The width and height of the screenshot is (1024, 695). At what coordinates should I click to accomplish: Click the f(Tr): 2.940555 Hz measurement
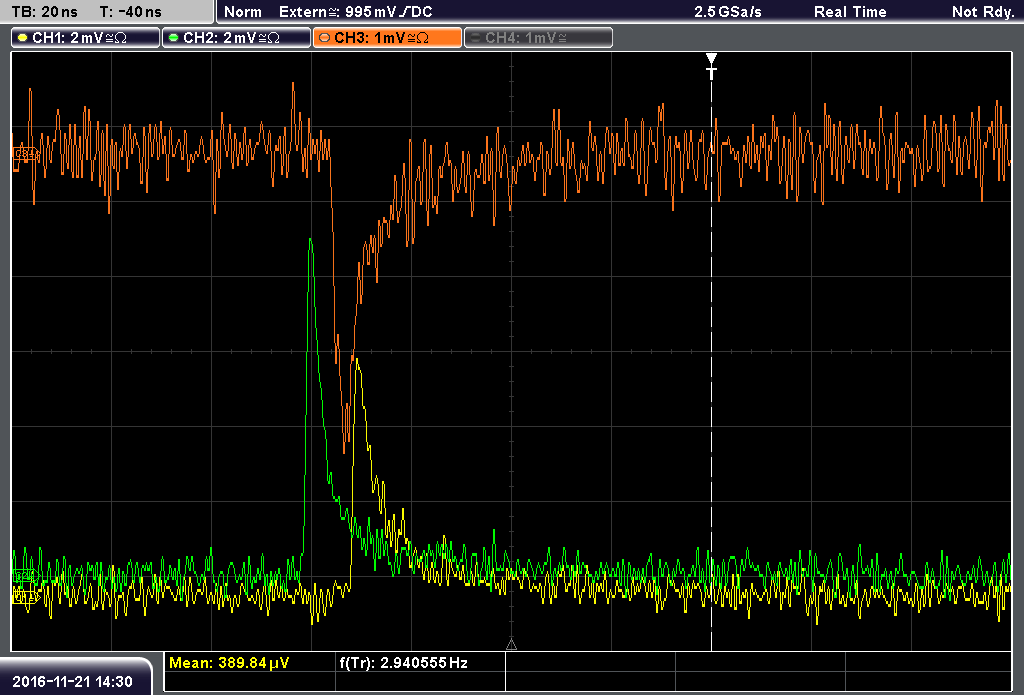click(x=404, y=663)
